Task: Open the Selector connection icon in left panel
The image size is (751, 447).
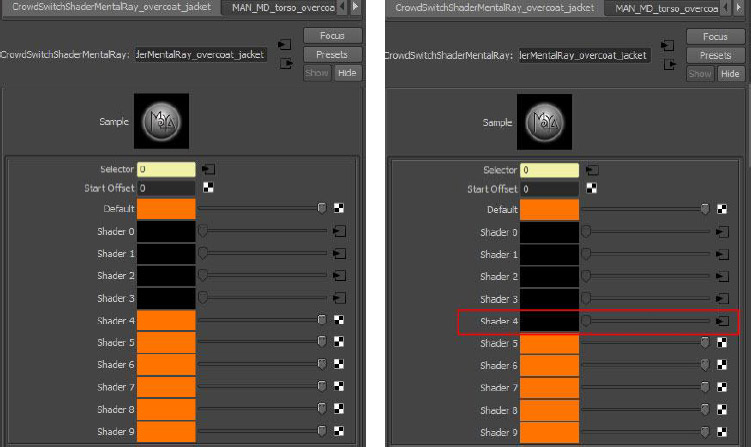Action: tap(208, 169)
